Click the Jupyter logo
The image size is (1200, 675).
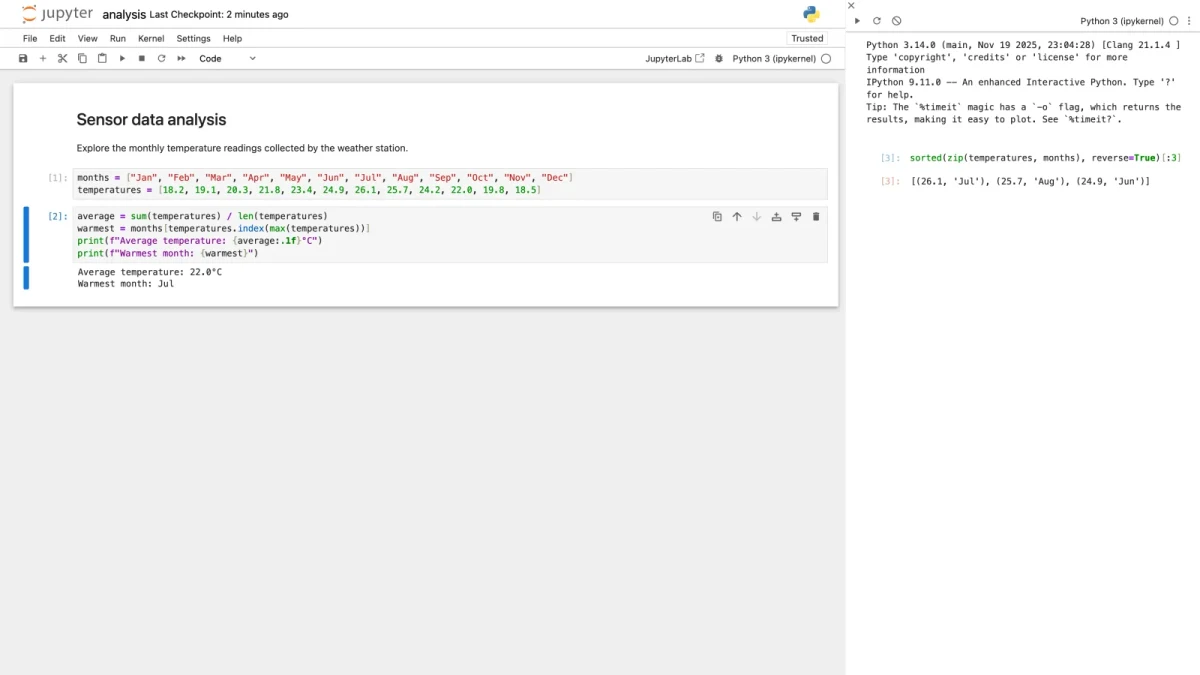pos(57,14)
